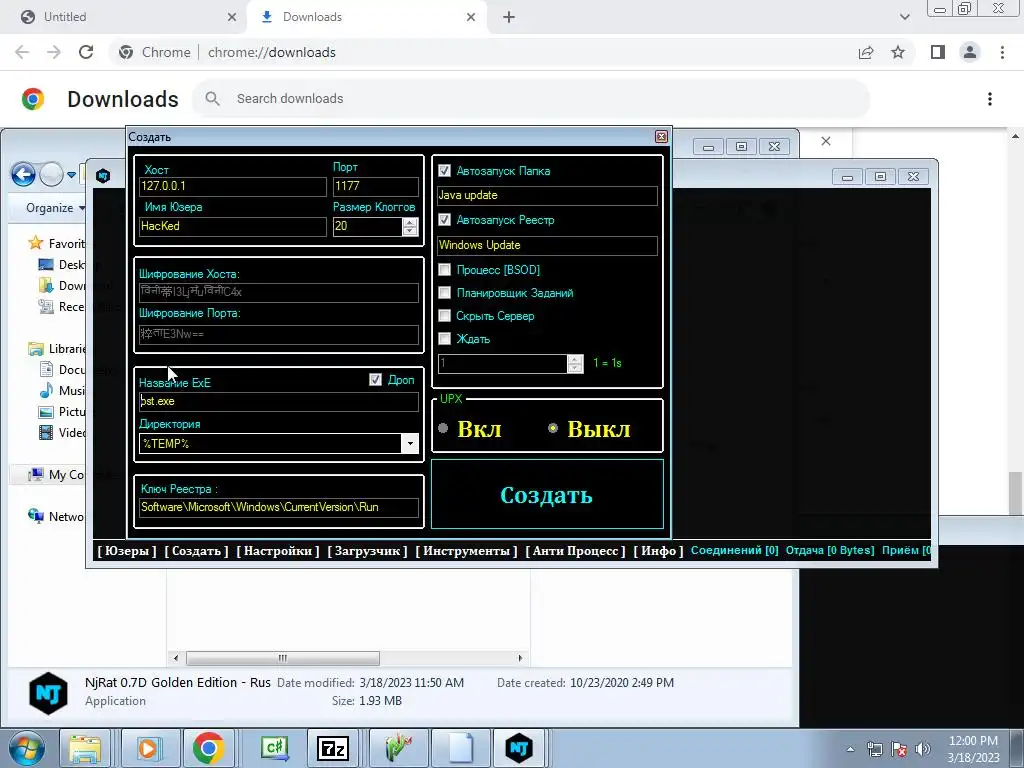Click the Название ExE input field
The image size is (1024, 768).
click(x=279, y=402)
